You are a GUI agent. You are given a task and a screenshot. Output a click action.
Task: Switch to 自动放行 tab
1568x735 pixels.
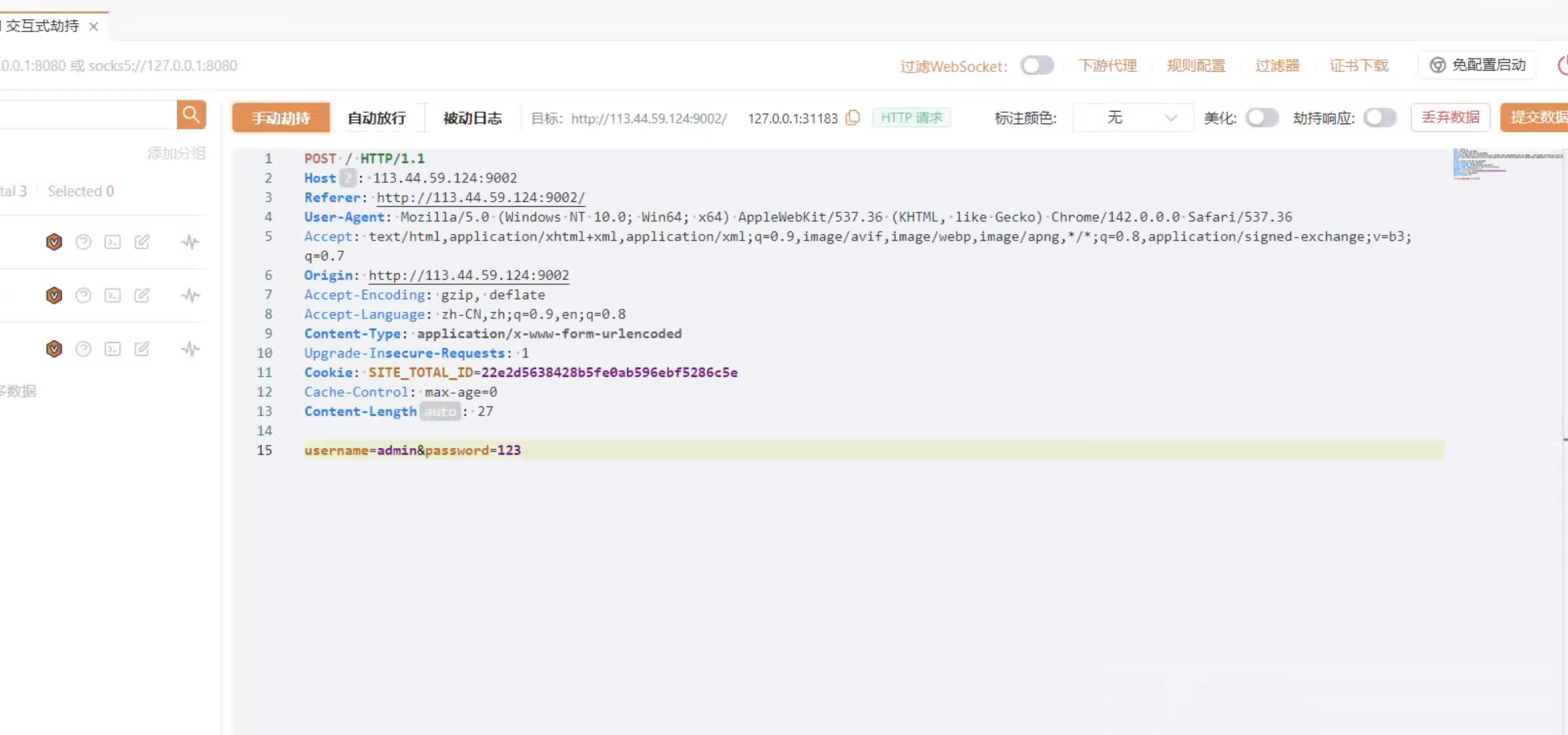pyautogui.click(x=376, y=118)
